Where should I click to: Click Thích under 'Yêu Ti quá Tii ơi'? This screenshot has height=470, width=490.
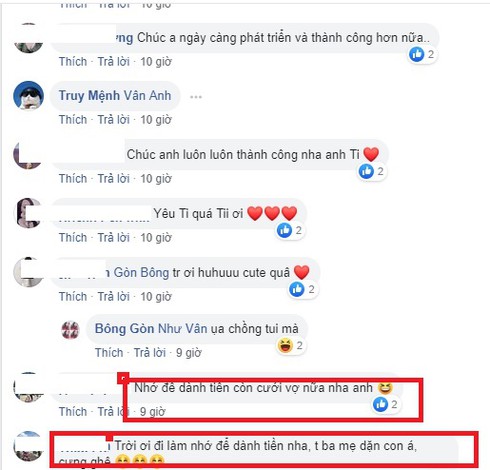pyautogui.click(x=73, y=238)
